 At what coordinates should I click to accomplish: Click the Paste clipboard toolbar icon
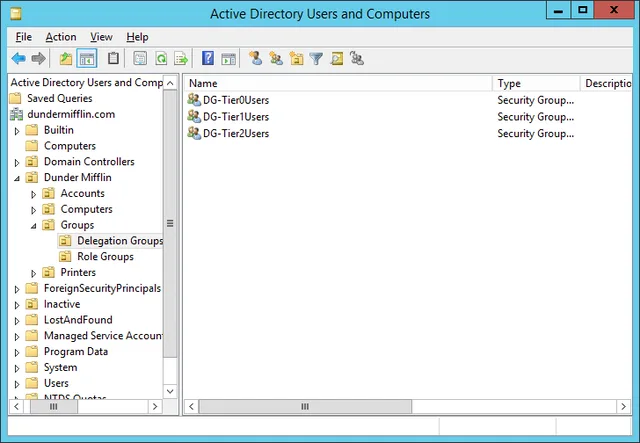coord(113,59)
